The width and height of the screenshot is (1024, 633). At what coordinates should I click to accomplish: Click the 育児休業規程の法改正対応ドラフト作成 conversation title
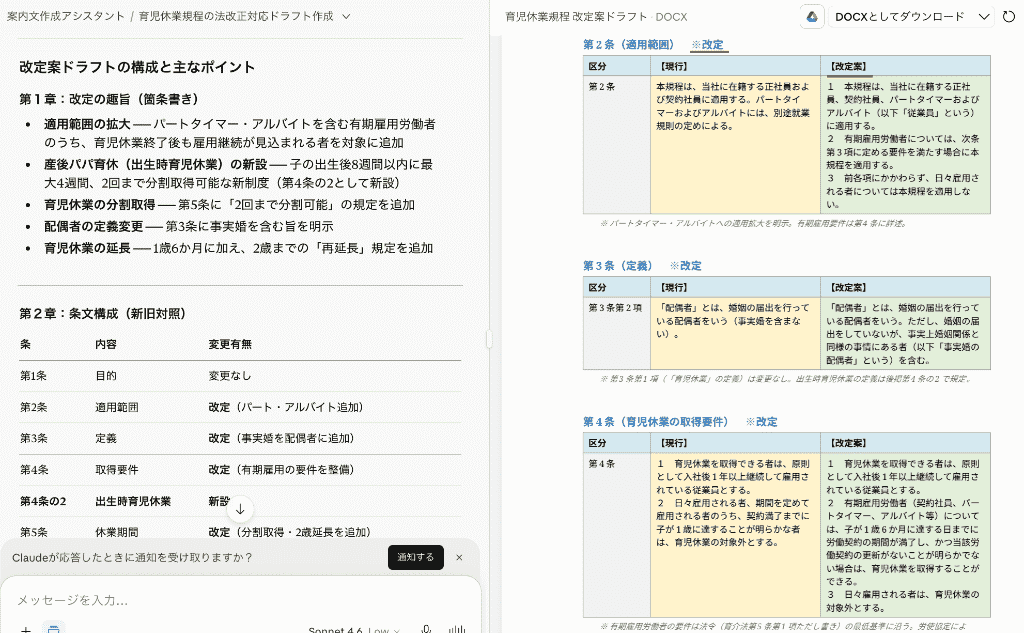(236, 16)
